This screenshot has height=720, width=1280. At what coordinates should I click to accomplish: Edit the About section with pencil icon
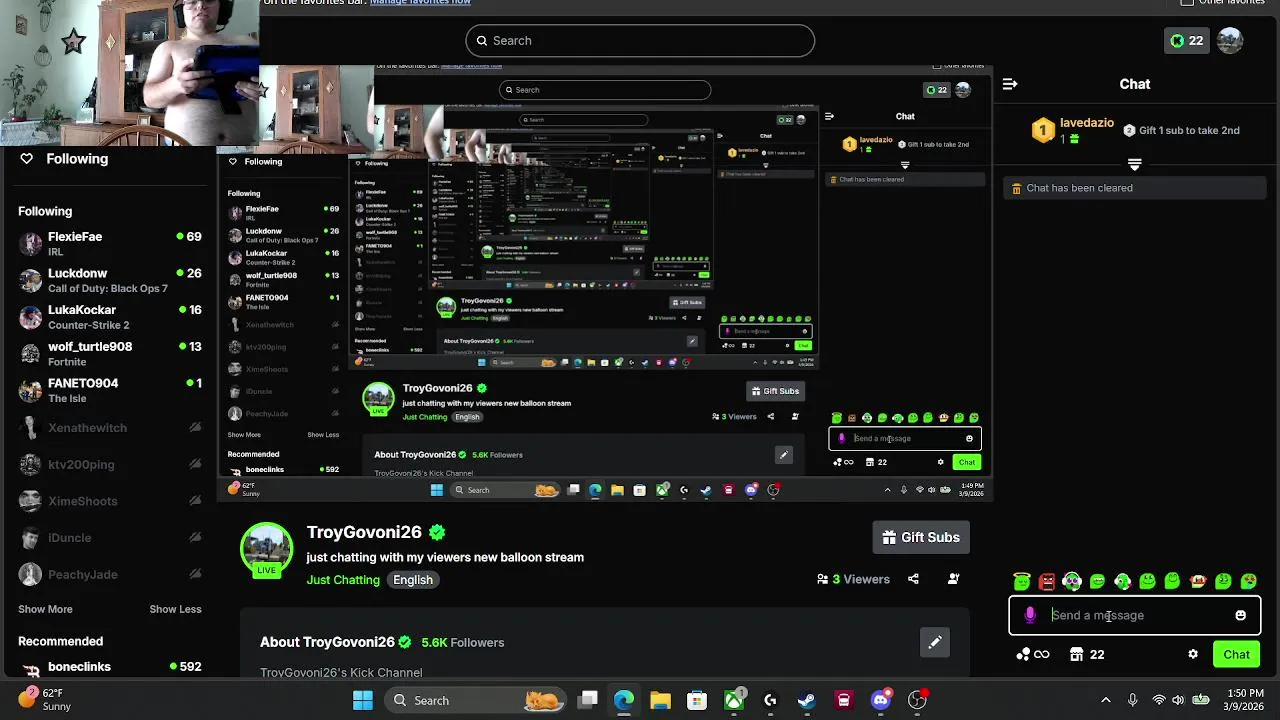pos(934,642)
